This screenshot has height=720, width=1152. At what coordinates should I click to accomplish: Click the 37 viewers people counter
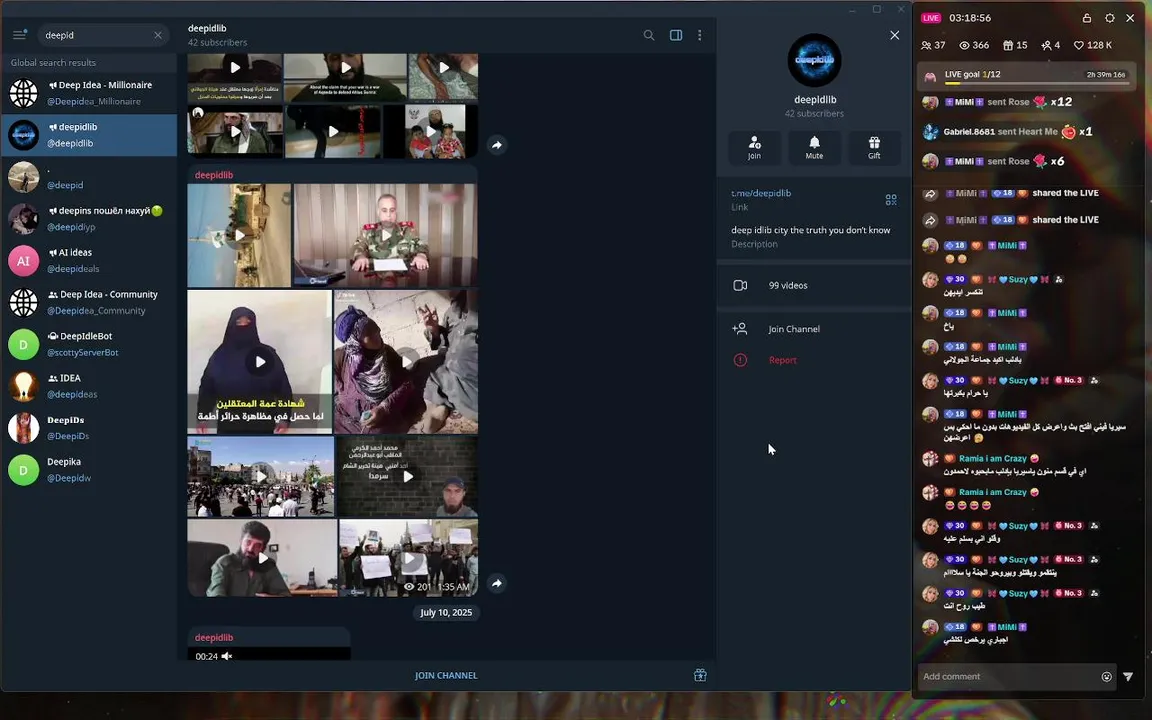[x=933, y=45]
